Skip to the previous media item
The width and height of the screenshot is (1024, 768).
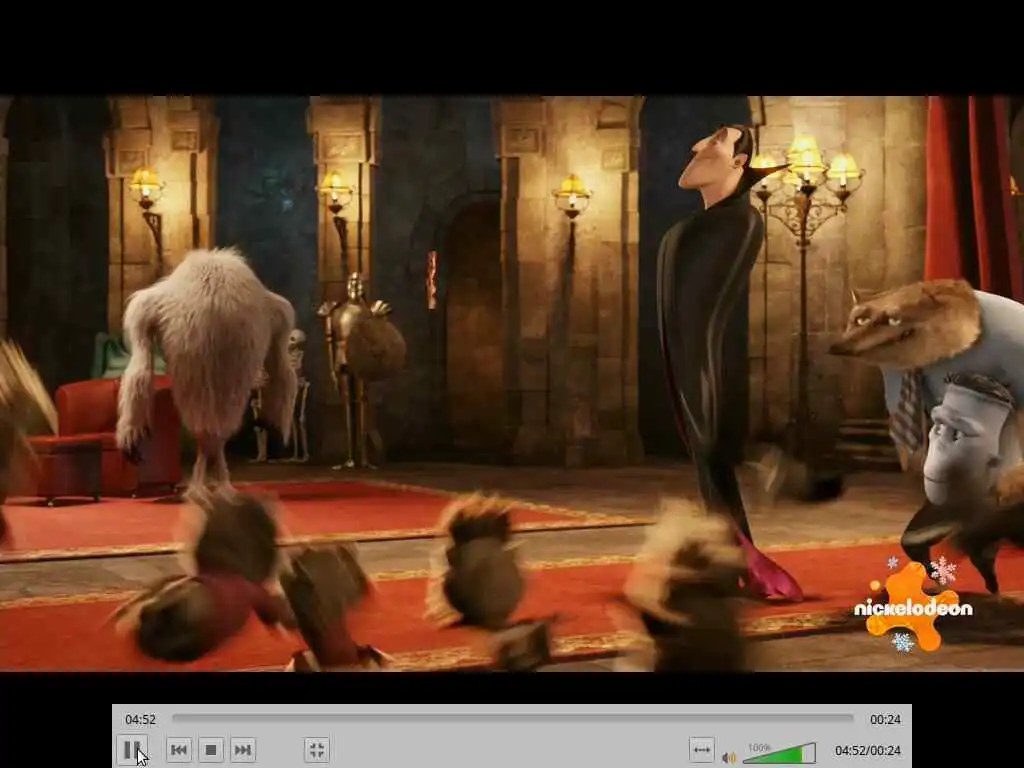pyautogui.click(x=179, y=750)
